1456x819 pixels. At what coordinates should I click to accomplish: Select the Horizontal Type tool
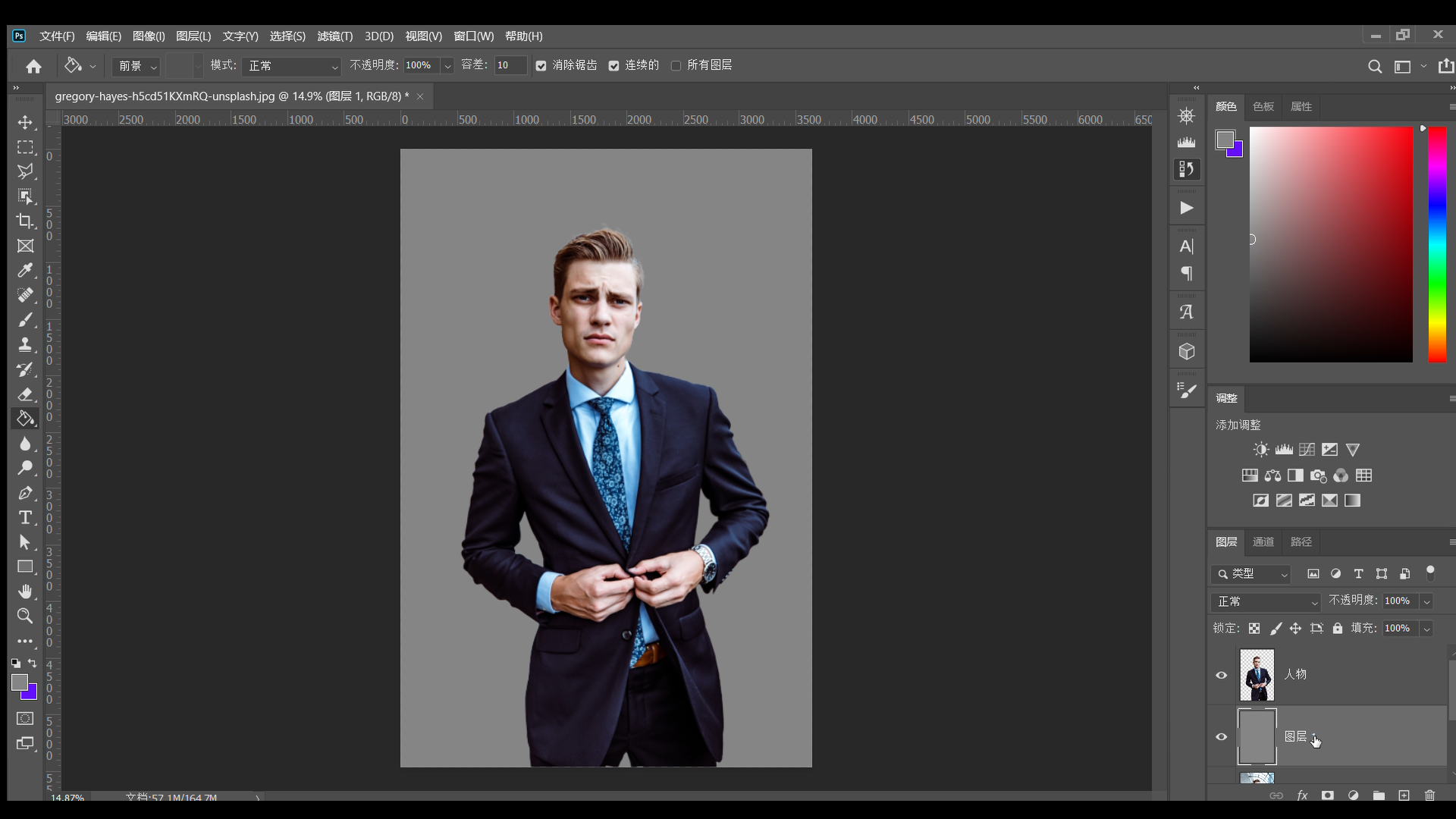25,518
